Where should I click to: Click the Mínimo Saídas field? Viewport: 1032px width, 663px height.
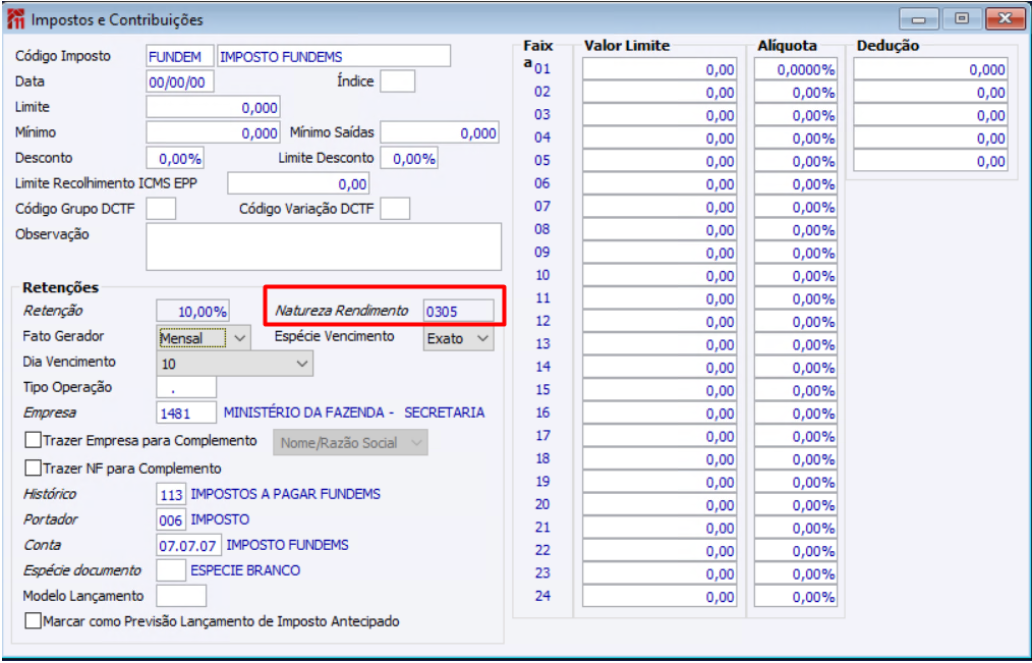coord(440,133)
